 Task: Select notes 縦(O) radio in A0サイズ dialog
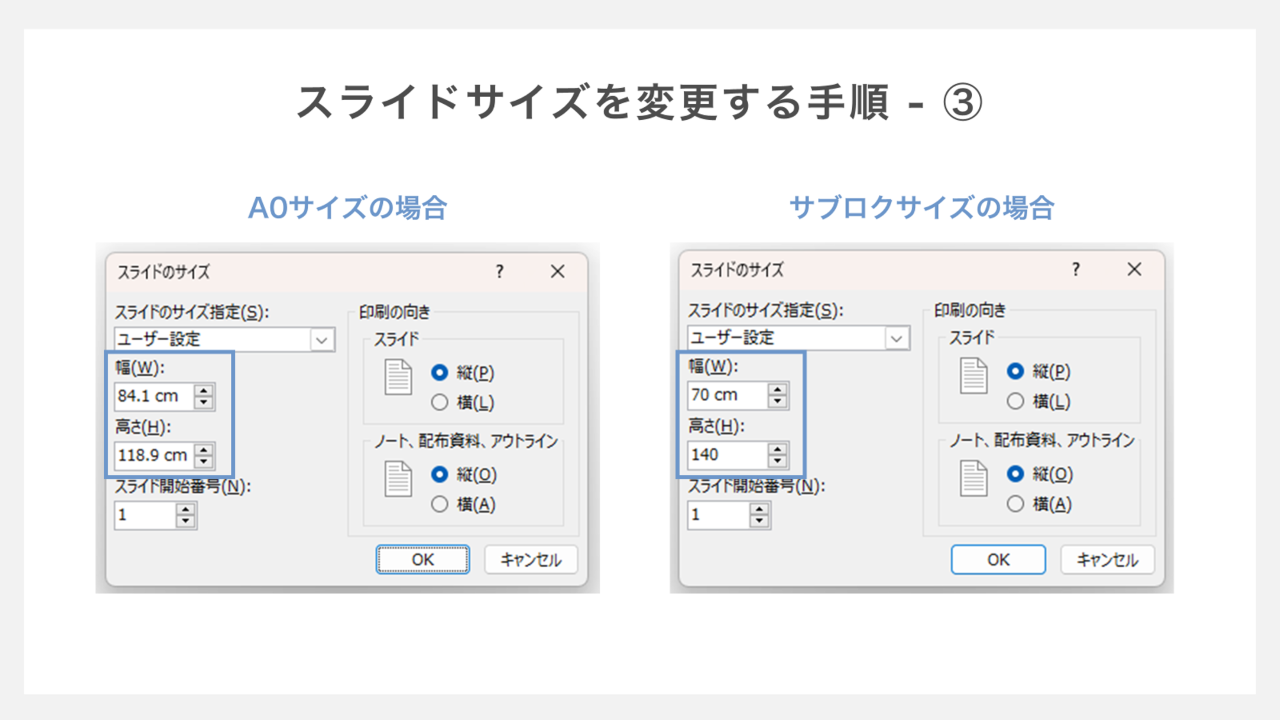point(439,475)
